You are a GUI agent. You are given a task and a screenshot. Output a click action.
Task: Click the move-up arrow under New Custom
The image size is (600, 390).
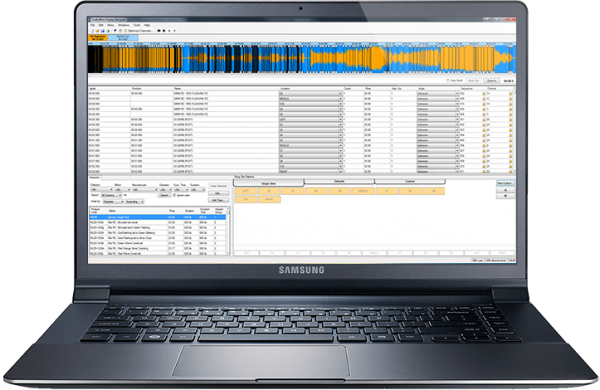pyautogui.click(x=505, y=190)
